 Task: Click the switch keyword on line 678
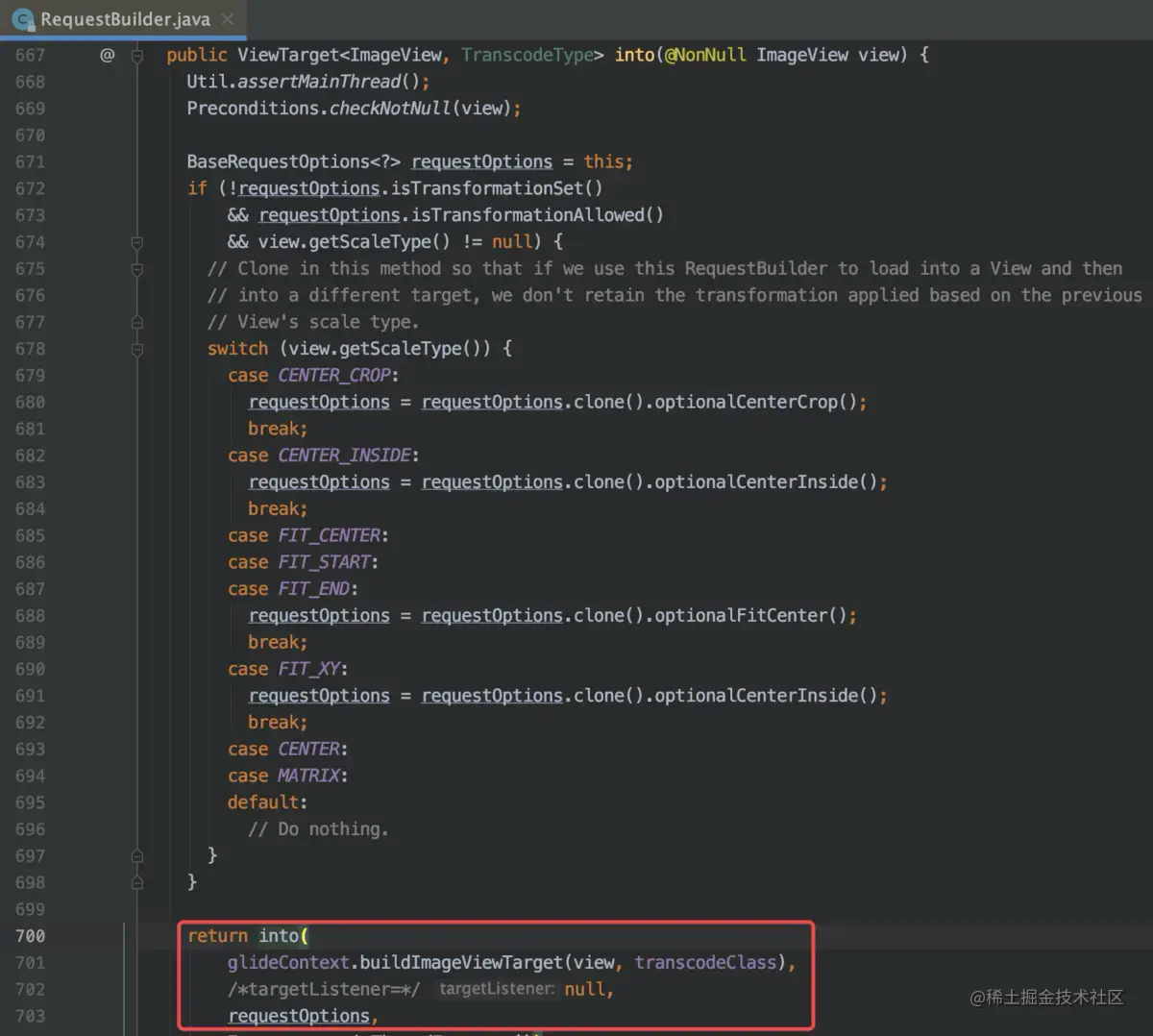(x=237, y=349)
